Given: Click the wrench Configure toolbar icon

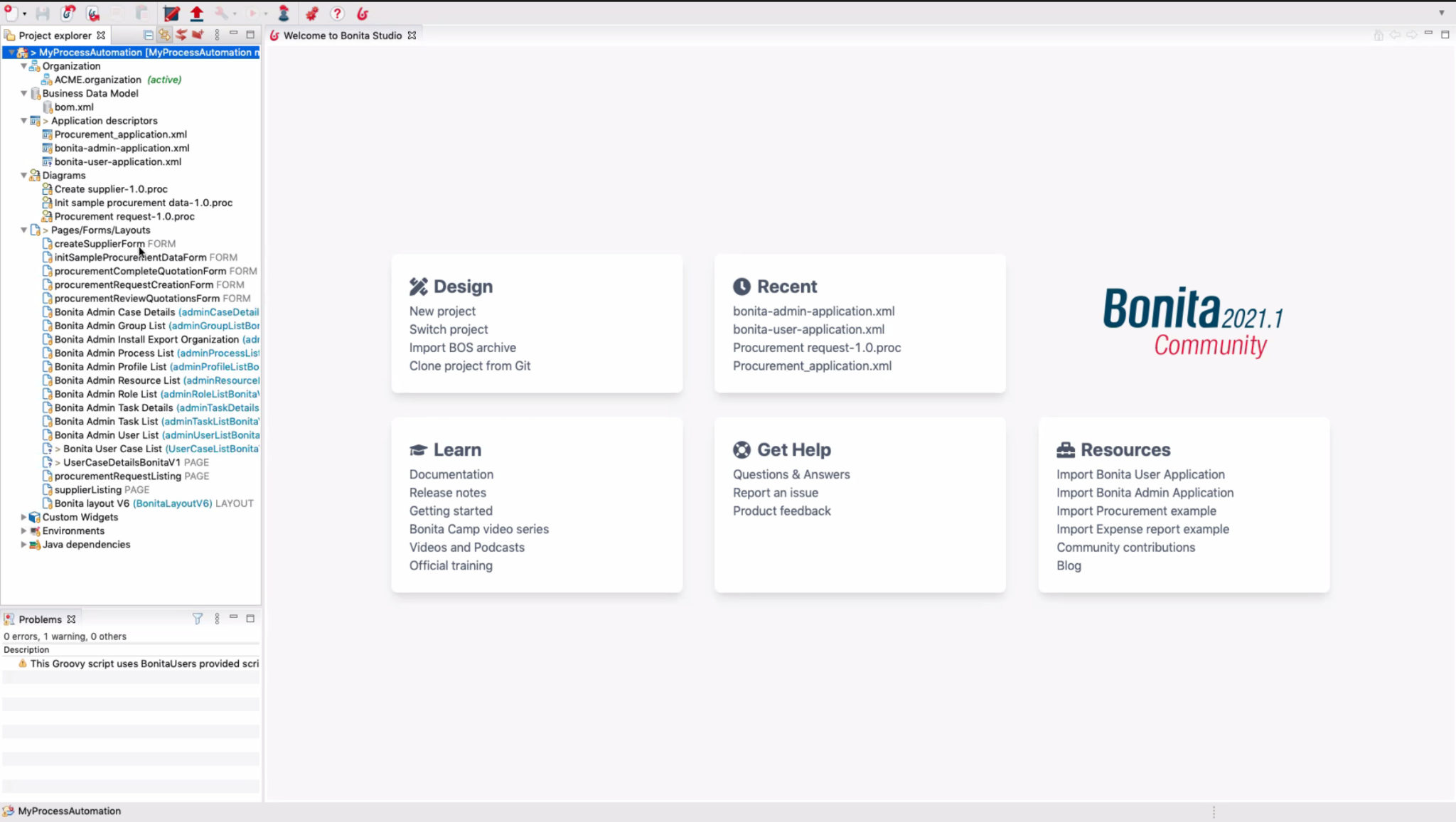Looking at the screenshot, I should click(x=223, y=13).
